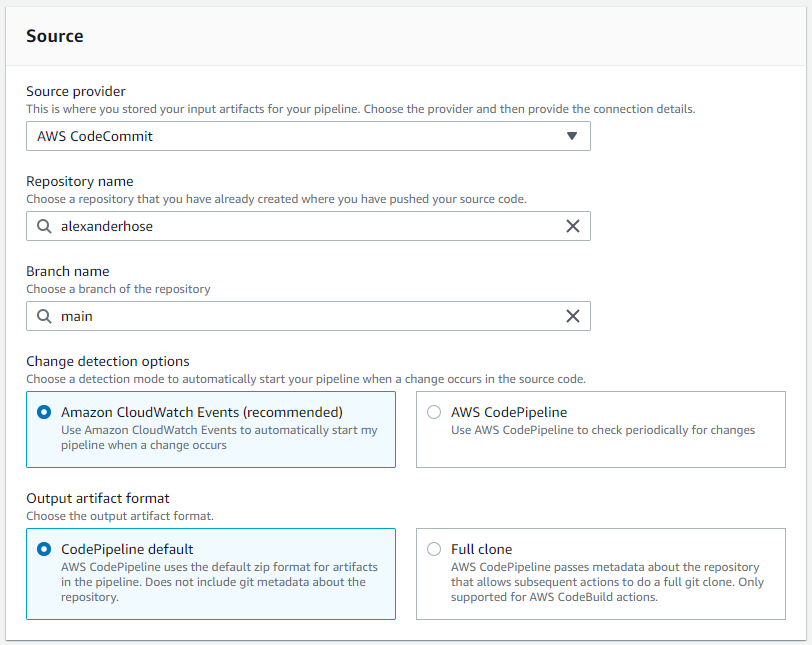The image size is (812, 645).
Task: Click the Full clone option description text
Action: [605, 582]
